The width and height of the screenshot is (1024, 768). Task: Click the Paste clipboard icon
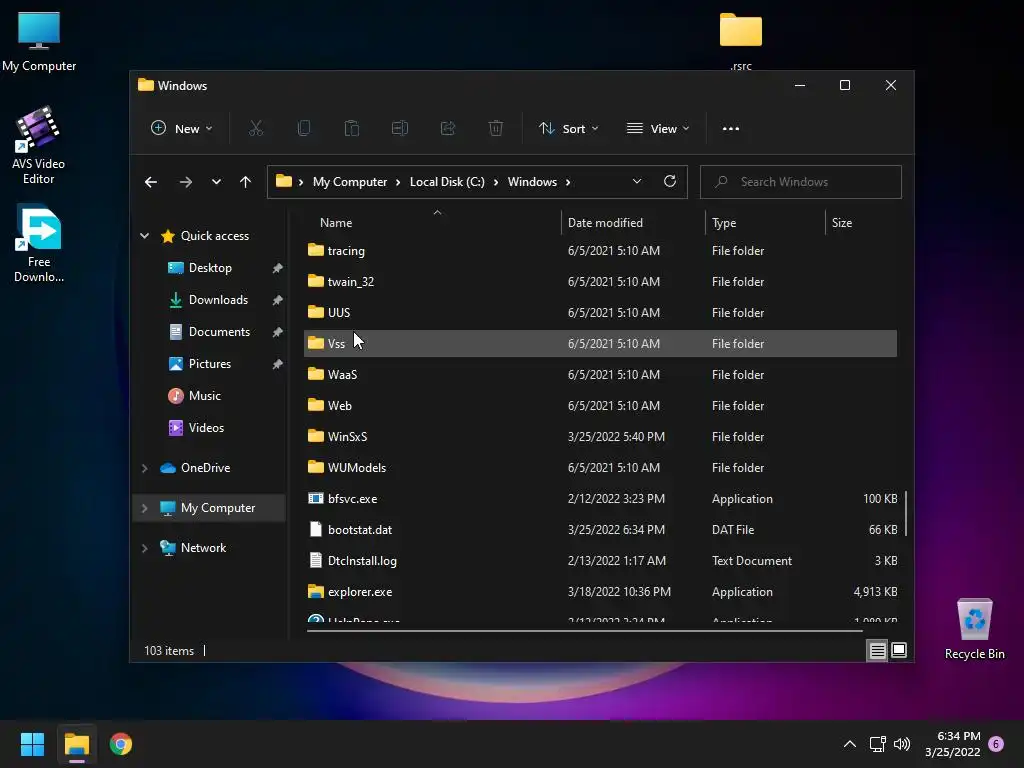click(352, 129)
